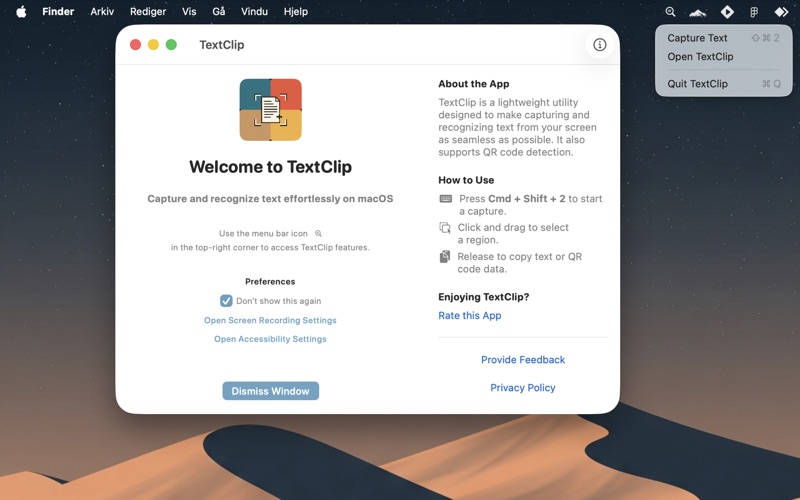
Task: Open the Hjelp menu
Action: 296,11
